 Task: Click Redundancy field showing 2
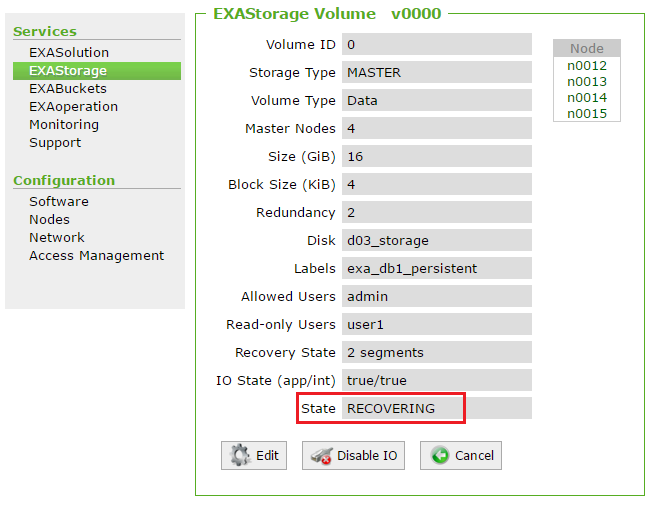click(437, 212)
